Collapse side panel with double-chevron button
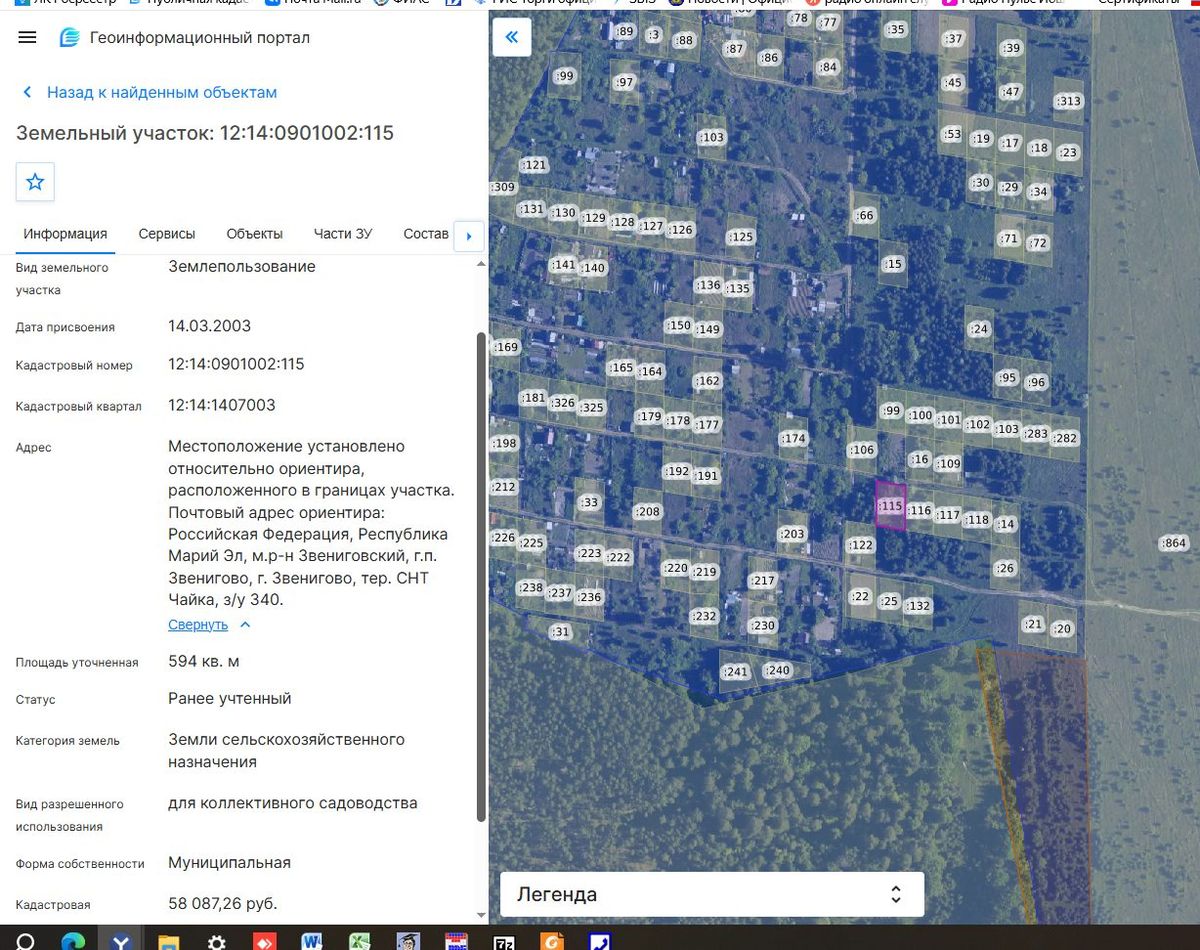 512,37
